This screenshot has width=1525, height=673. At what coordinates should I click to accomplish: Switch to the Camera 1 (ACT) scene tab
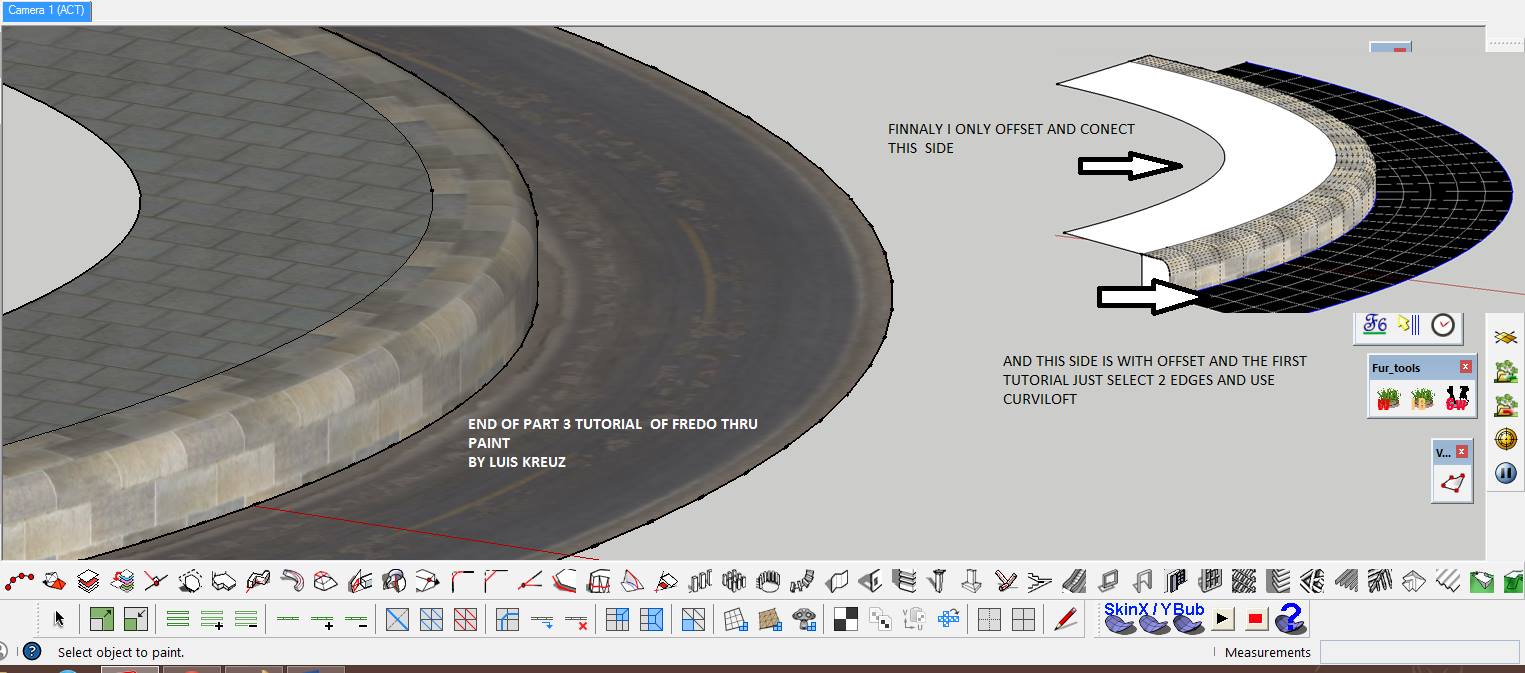45,10
